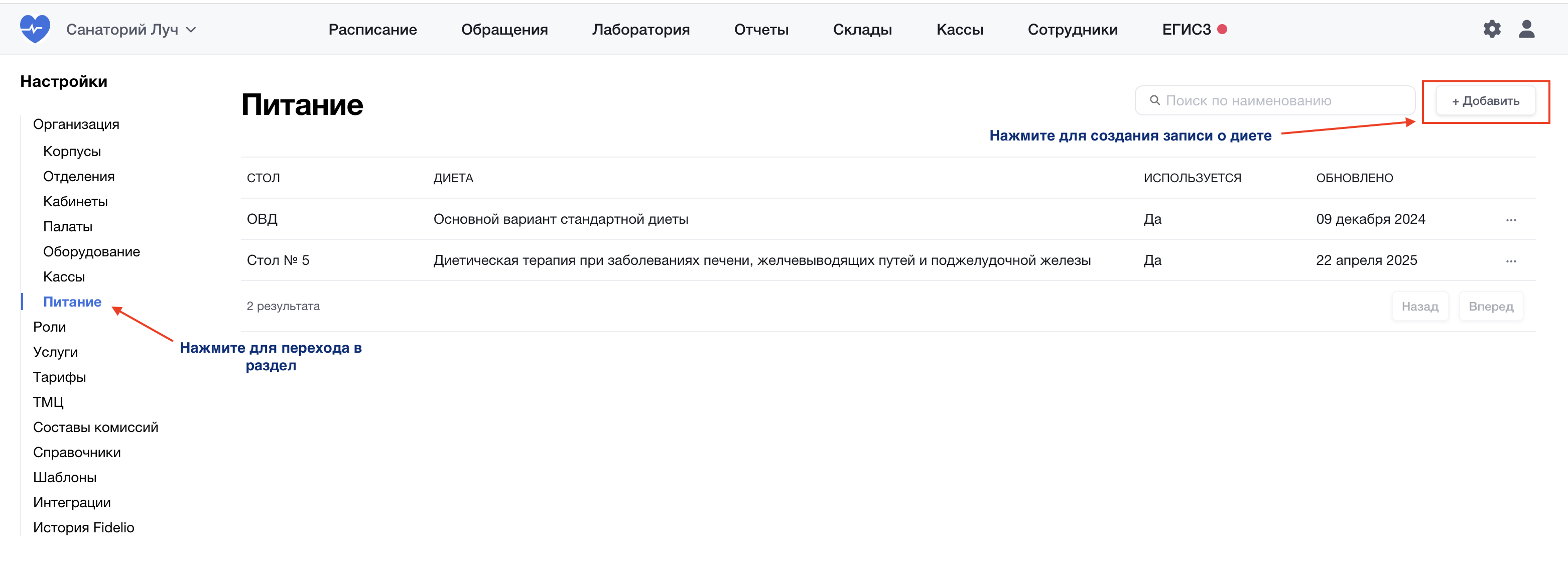This screenshot has height=580, width=1568.
Task: Expand the Санаторий Луч organization dropdown
Action: coord(131,29)
